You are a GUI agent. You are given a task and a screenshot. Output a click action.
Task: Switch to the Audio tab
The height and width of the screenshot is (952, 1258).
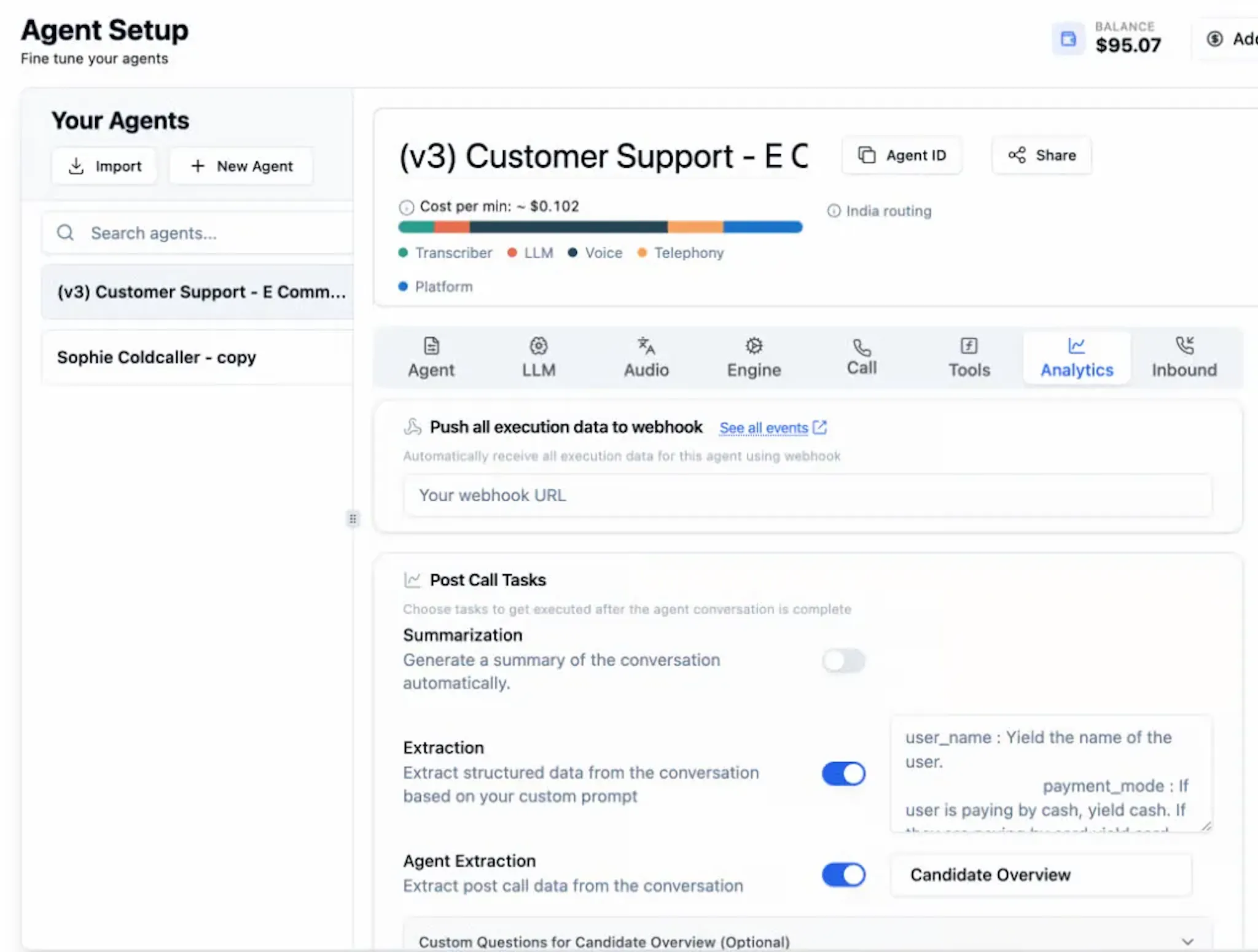tap(646, 357)
